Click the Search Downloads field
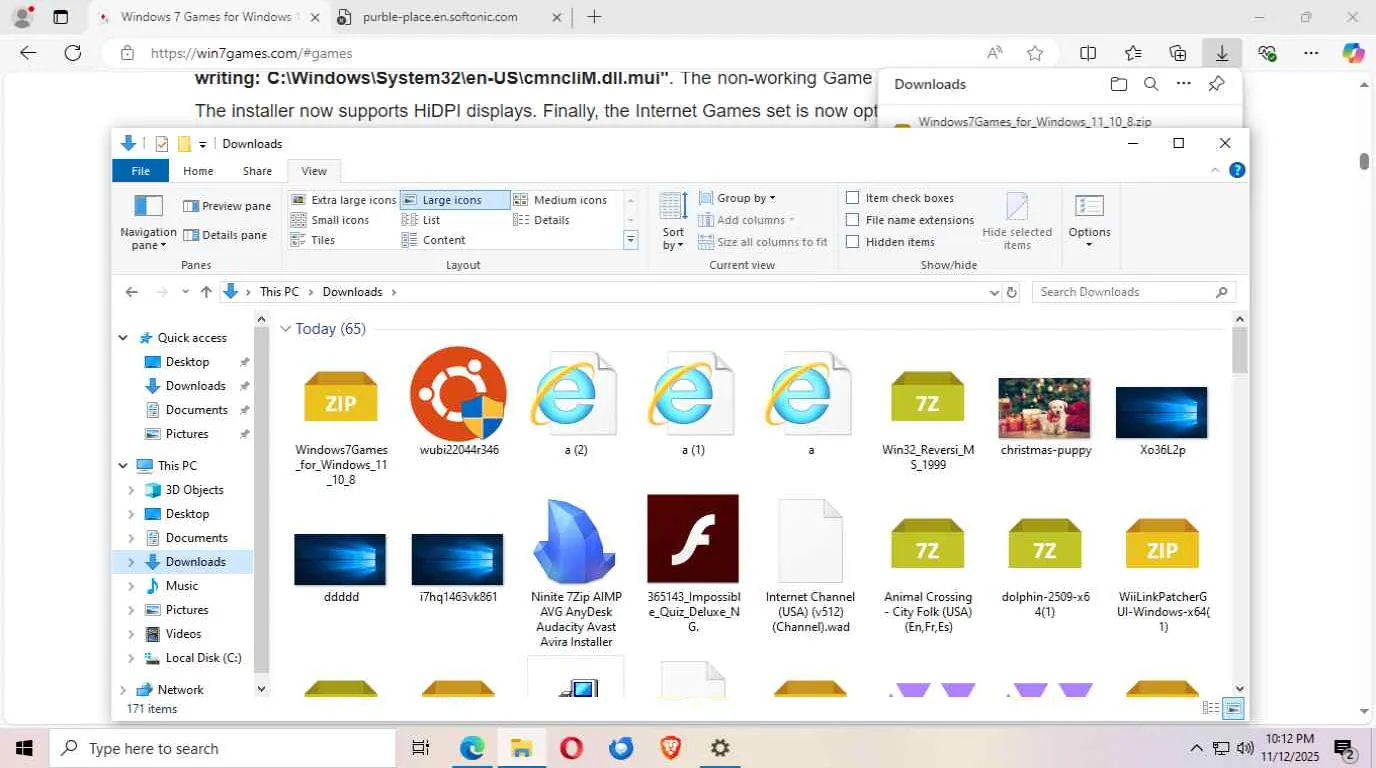 [1134, 292]
